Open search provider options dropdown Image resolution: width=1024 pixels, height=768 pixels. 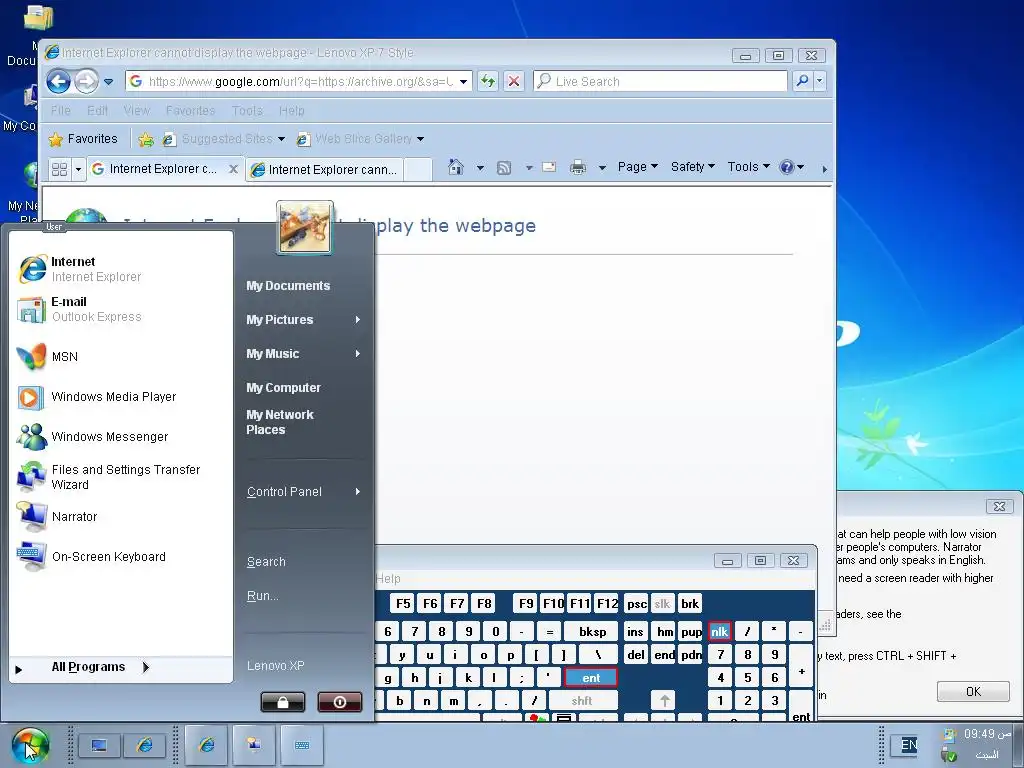820,81
